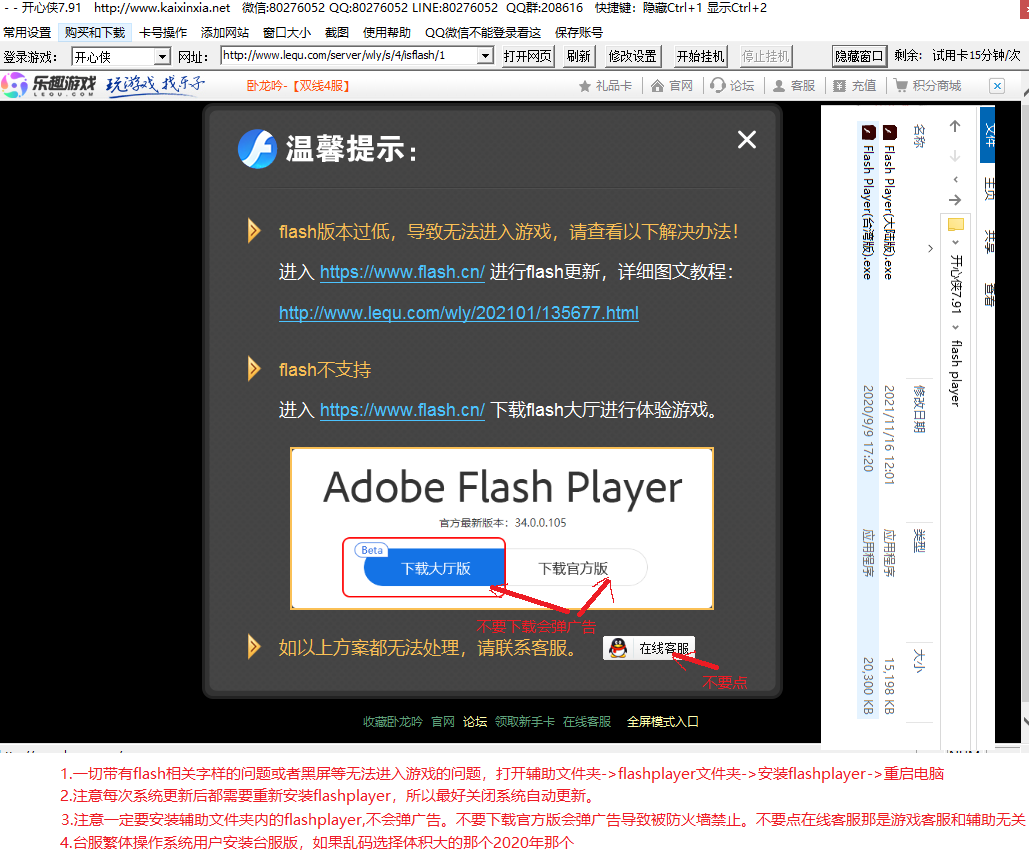Open the 购买和下载 menu
The image size is (1029, 864).
tap(94, 33)
